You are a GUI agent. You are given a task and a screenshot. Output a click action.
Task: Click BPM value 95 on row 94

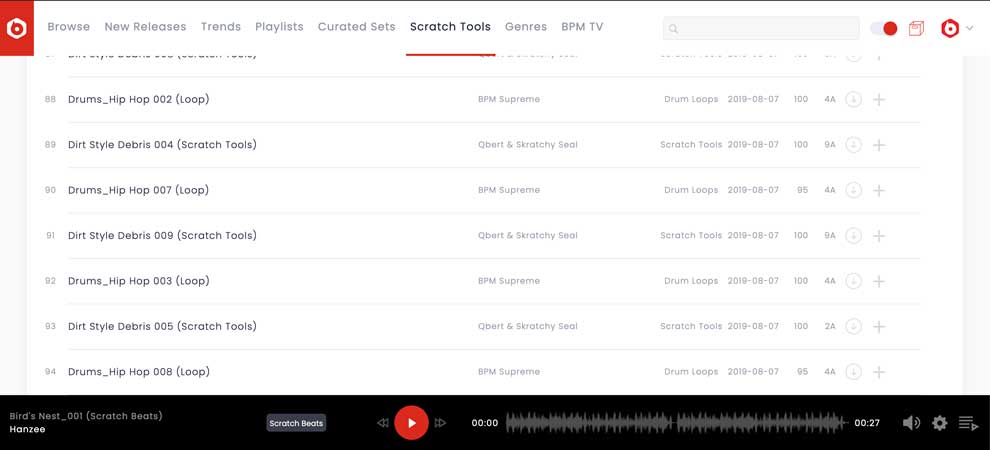[x=802, y=372]
